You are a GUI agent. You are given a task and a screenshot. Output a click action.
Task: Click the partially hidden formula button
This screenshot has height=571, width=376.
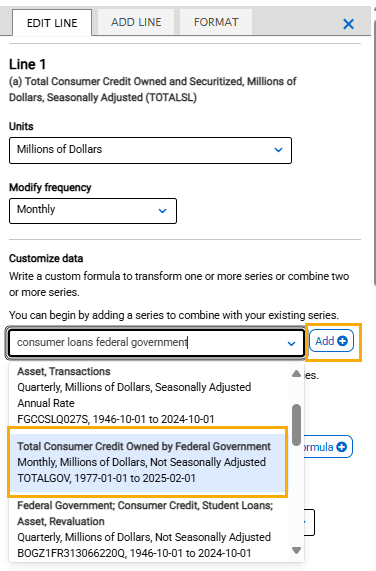[x=328, y=447]
